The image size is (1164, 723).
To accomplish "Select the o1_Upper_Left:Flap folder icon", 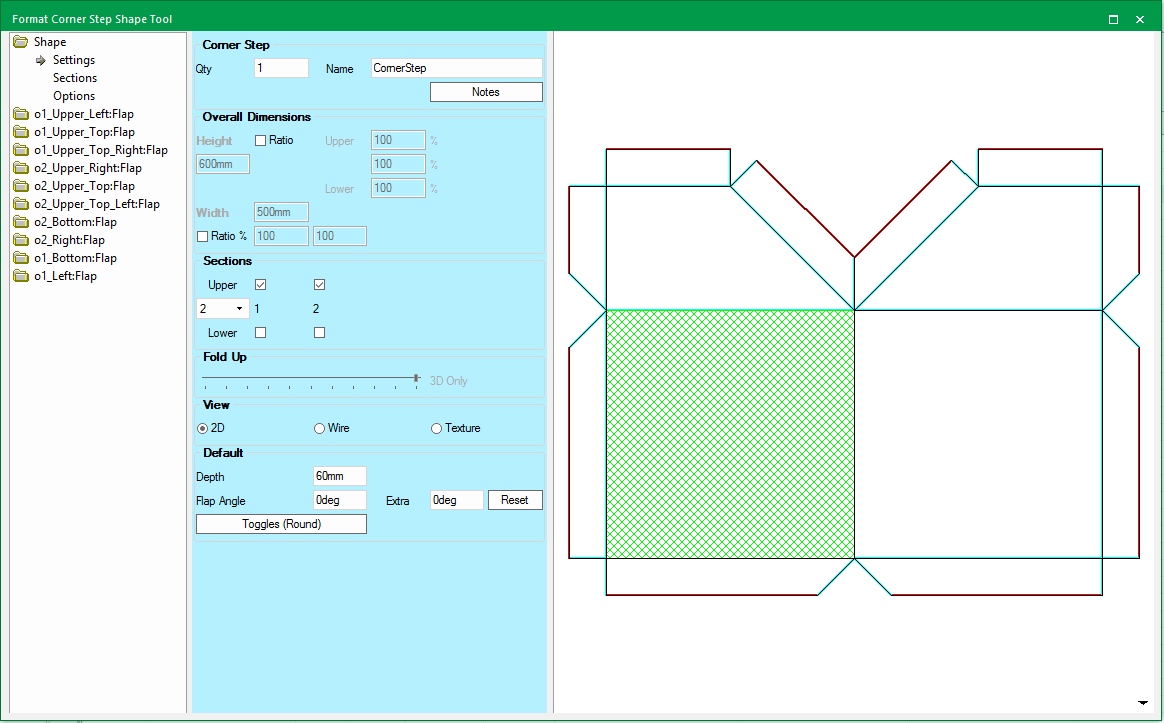I will pyautogui.click(x=21, y=114).
